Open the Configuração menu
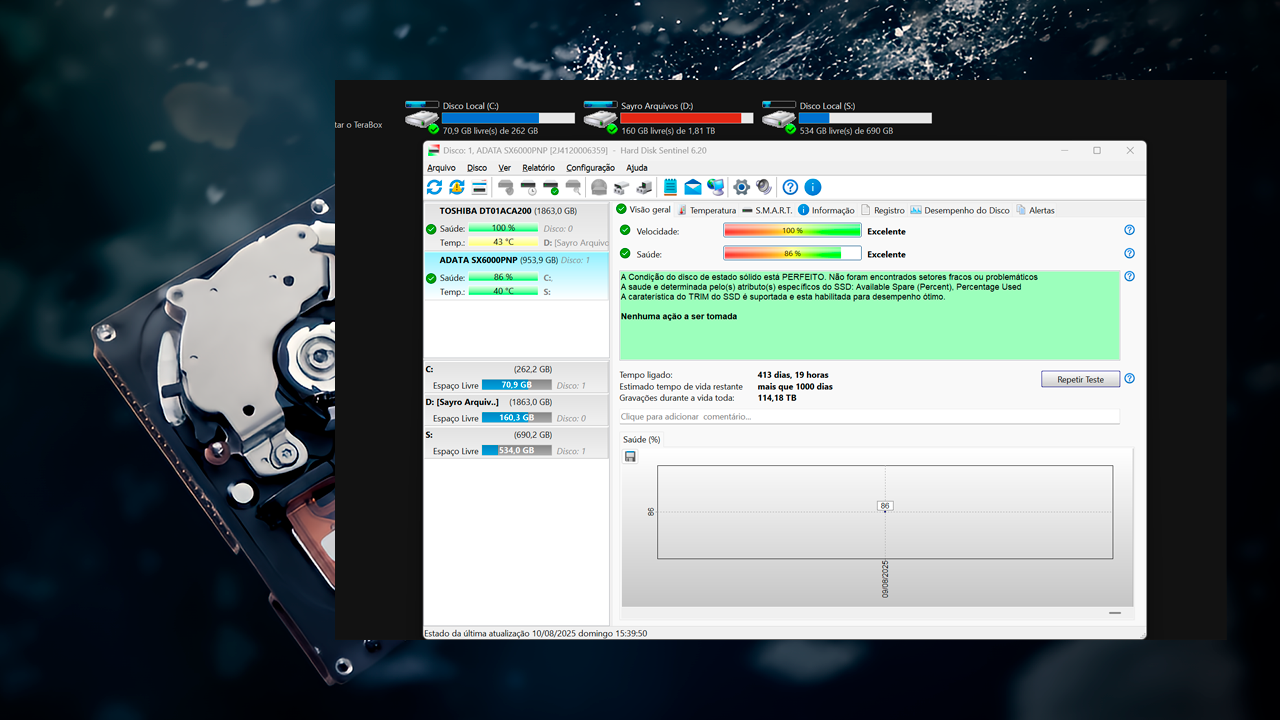The height and width of the screenshot is (720, 1280). (590, 168)
